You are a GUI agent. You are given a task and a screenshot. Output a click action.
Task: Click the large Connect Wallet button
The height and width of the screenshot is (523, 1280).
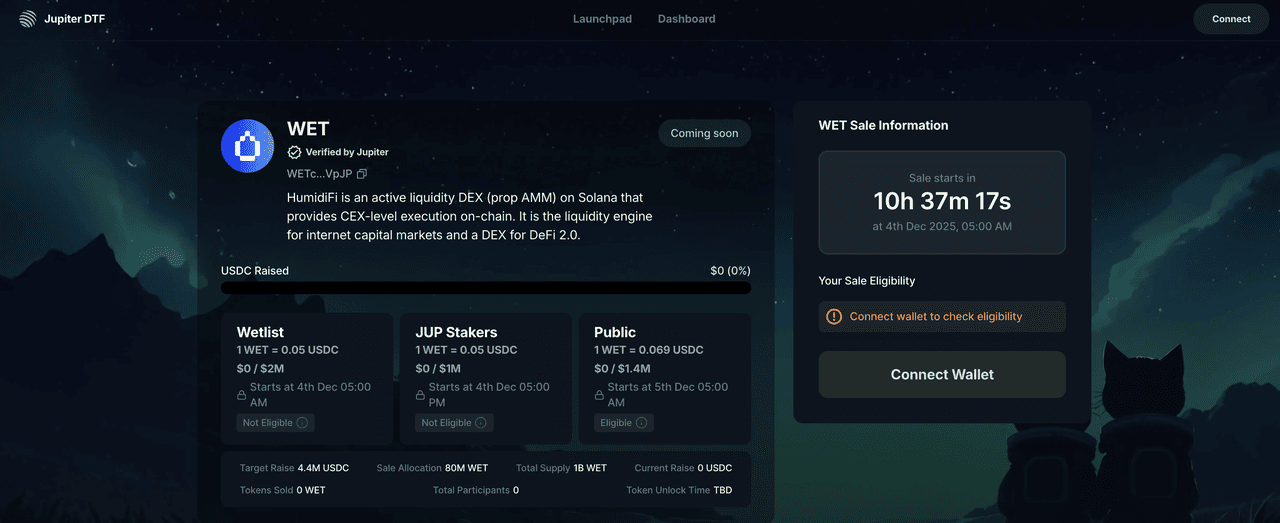[x=942, y=375]
